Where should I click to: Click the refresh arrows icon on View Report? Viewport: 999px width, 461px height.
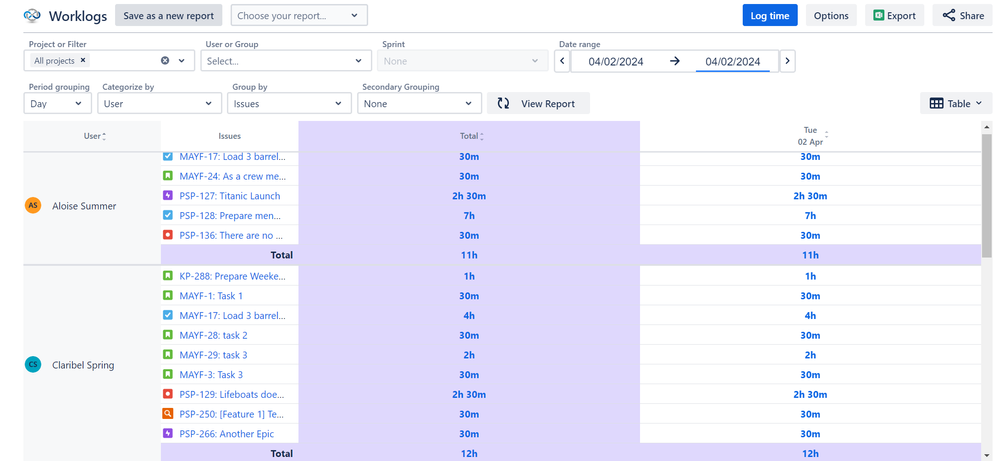pyautogui.click(x=503, y=103)
